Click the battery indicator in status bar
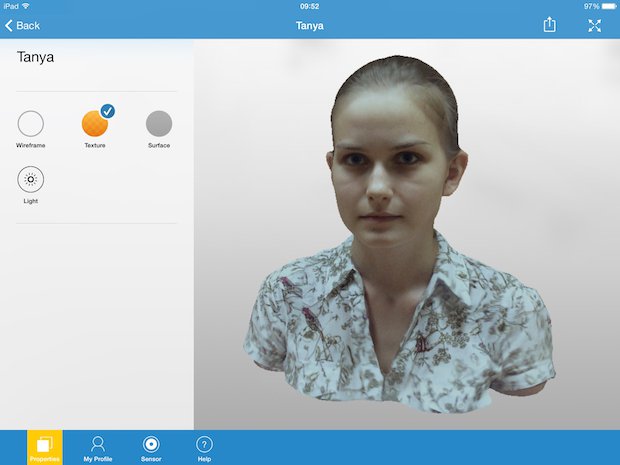The width and height of the screenshot is (620, 465). pos(607,6)
